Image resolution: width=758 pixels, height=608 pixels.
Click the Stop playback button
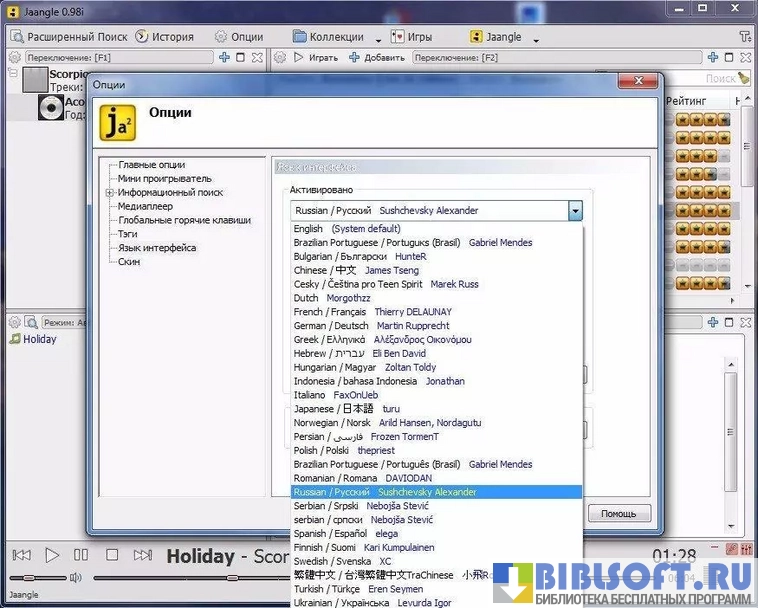tap(112, 555)
